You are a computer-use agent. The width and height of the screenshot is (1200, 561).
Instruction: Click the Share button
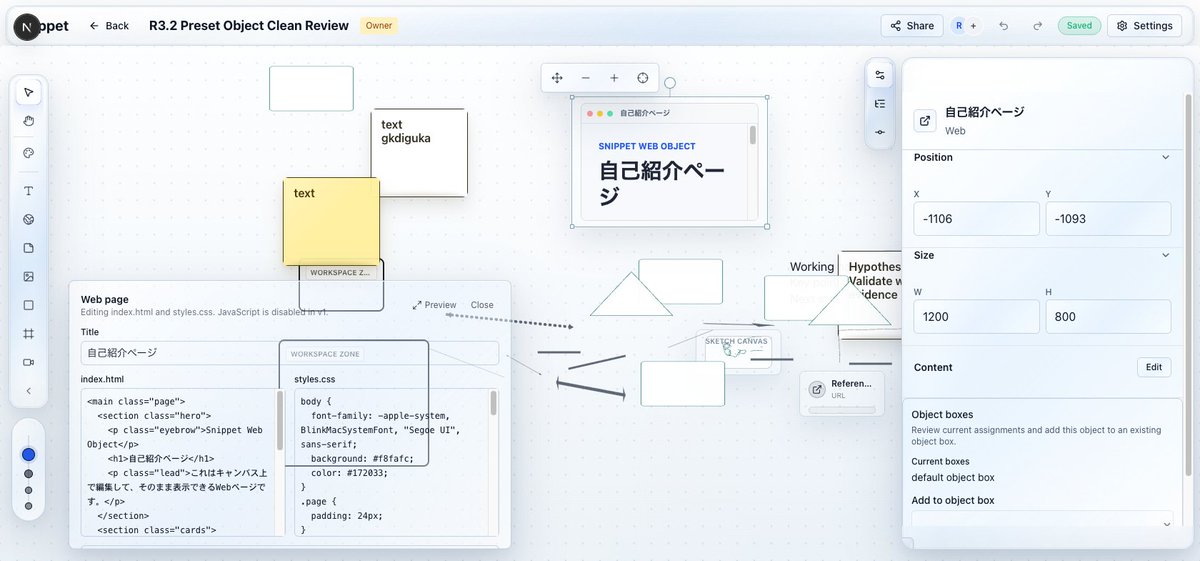pos(912,26)
